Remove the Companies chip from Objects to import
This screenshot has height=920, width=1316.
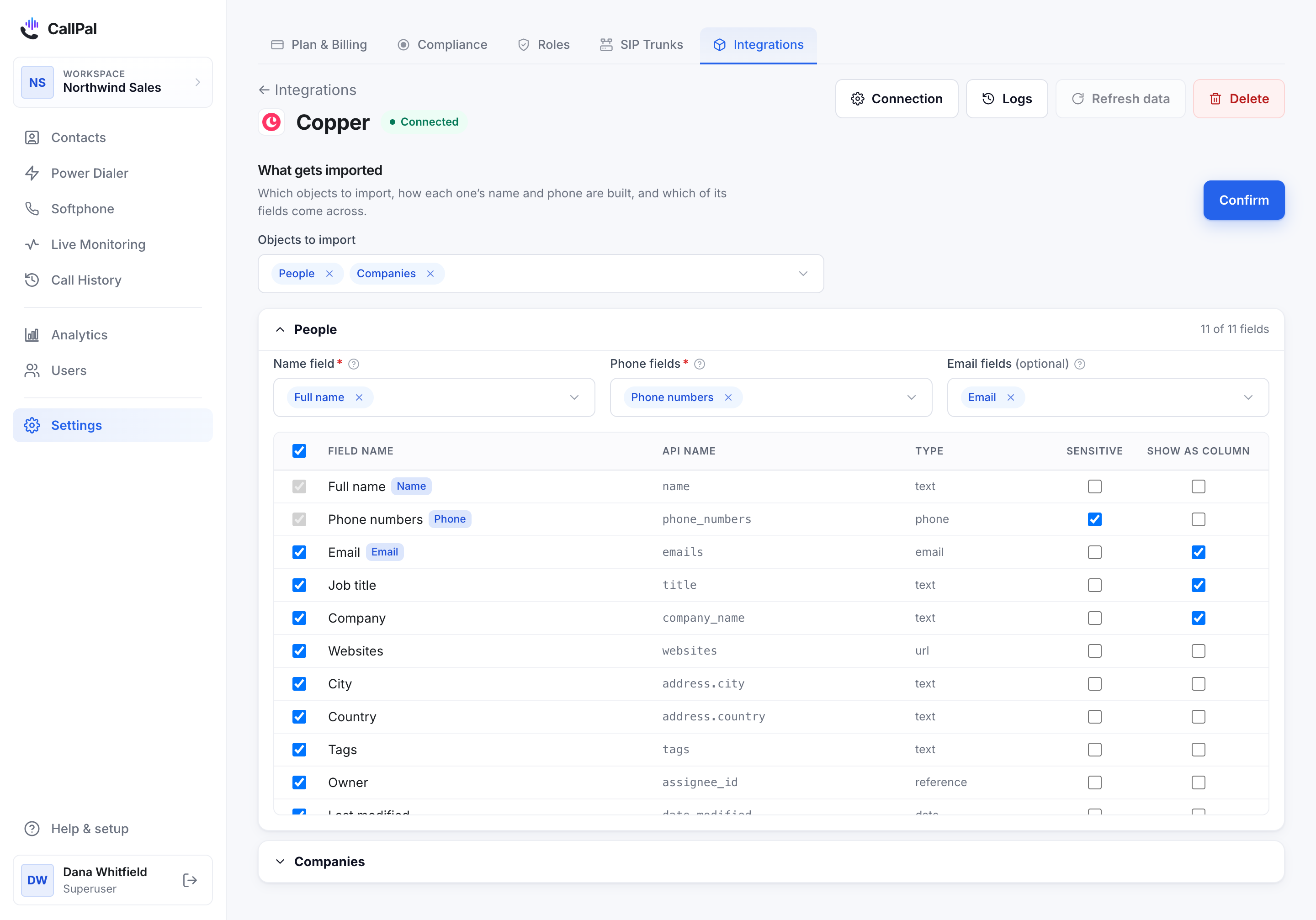tap(430, 274)
